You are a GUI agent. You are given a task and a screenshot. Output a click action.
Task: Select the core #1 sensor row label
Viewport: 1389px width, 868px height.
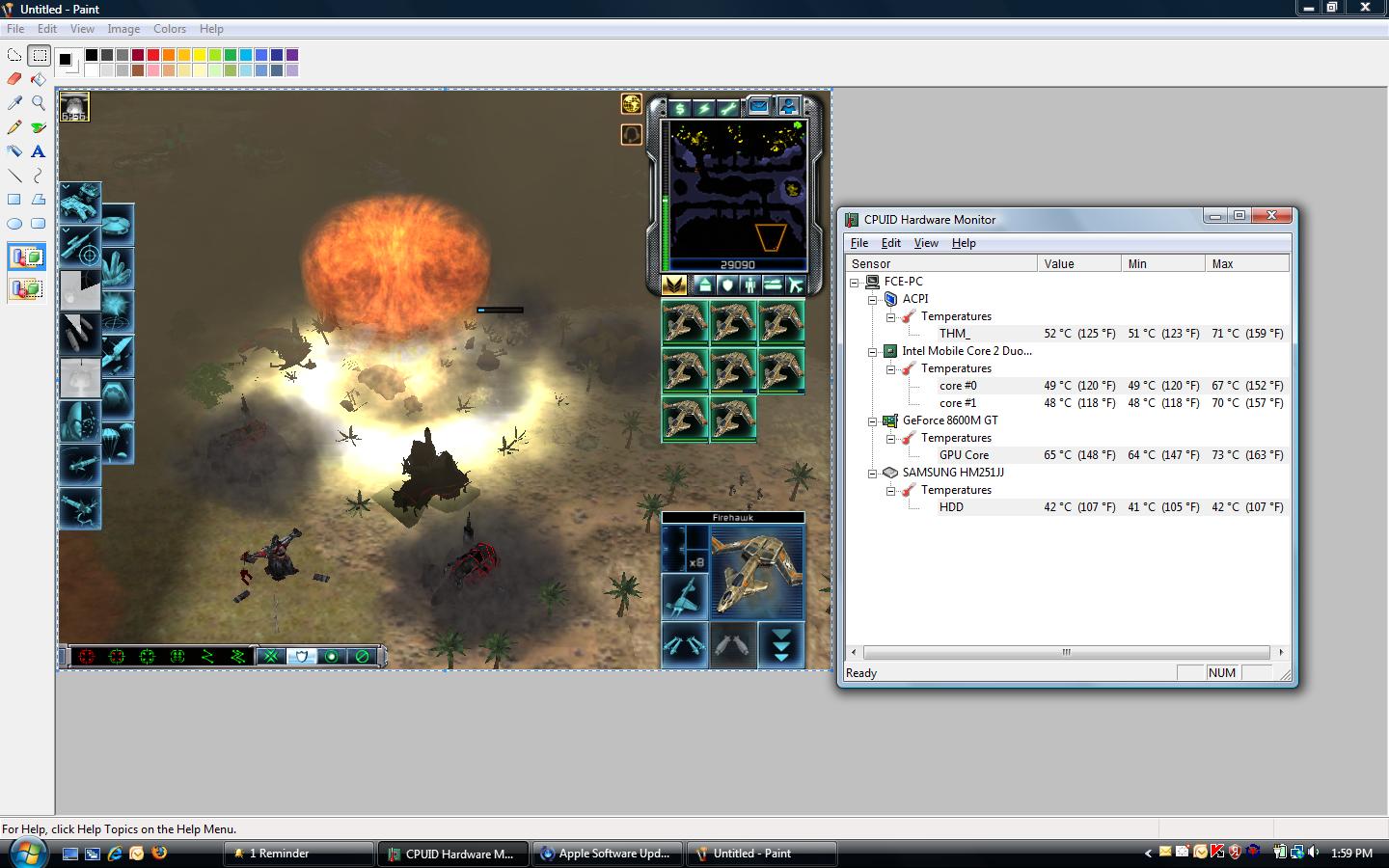point(958,403)
